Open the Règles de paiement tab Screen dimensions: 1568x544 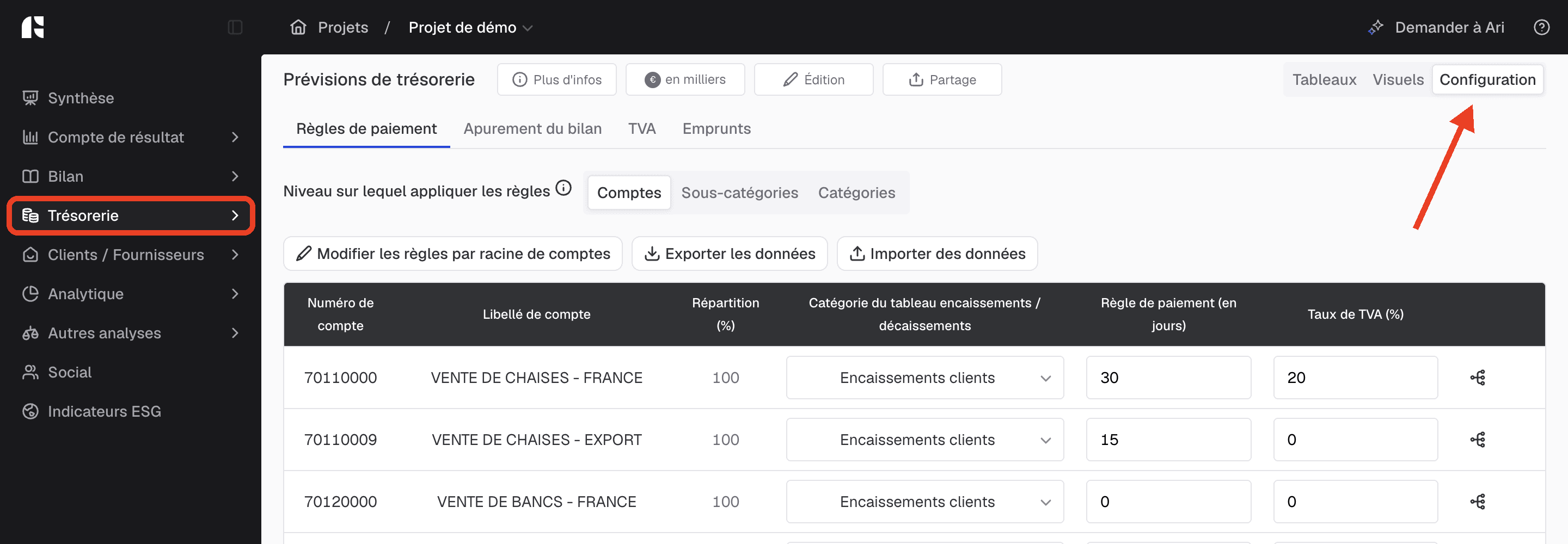[366, 129]
